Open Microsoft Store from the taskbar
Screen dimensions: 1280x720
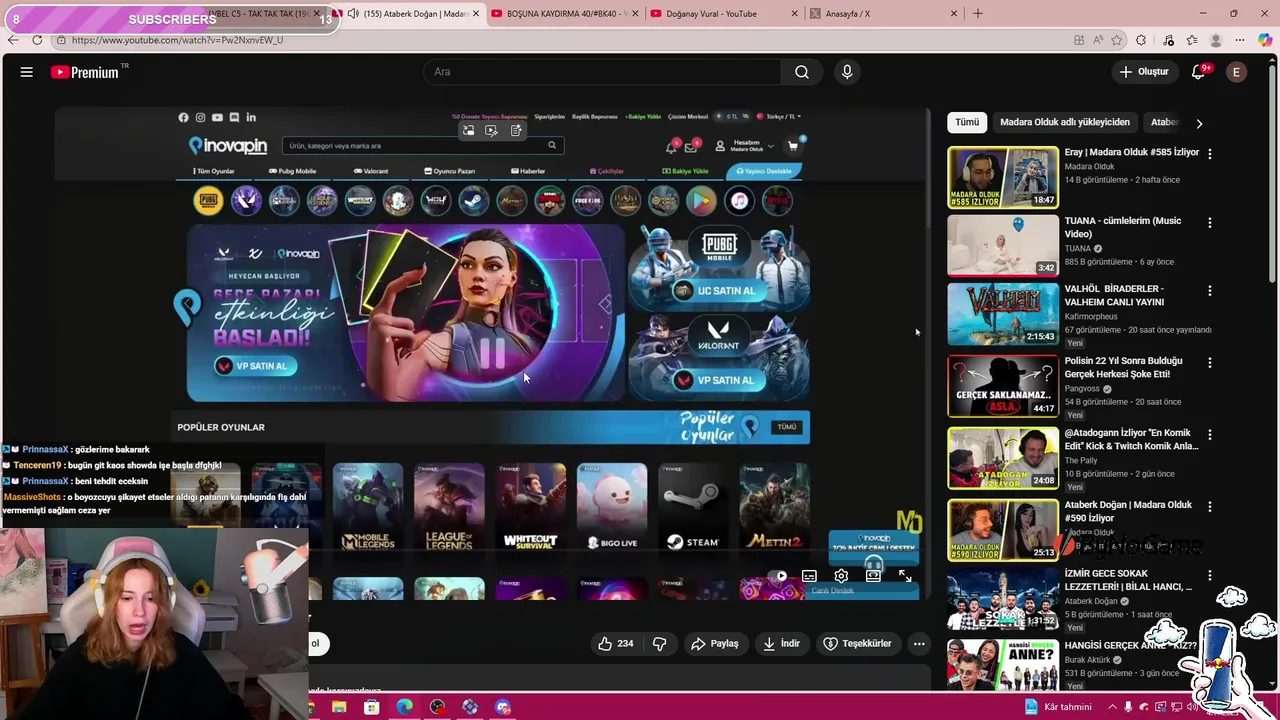click(x=372, y=707)
